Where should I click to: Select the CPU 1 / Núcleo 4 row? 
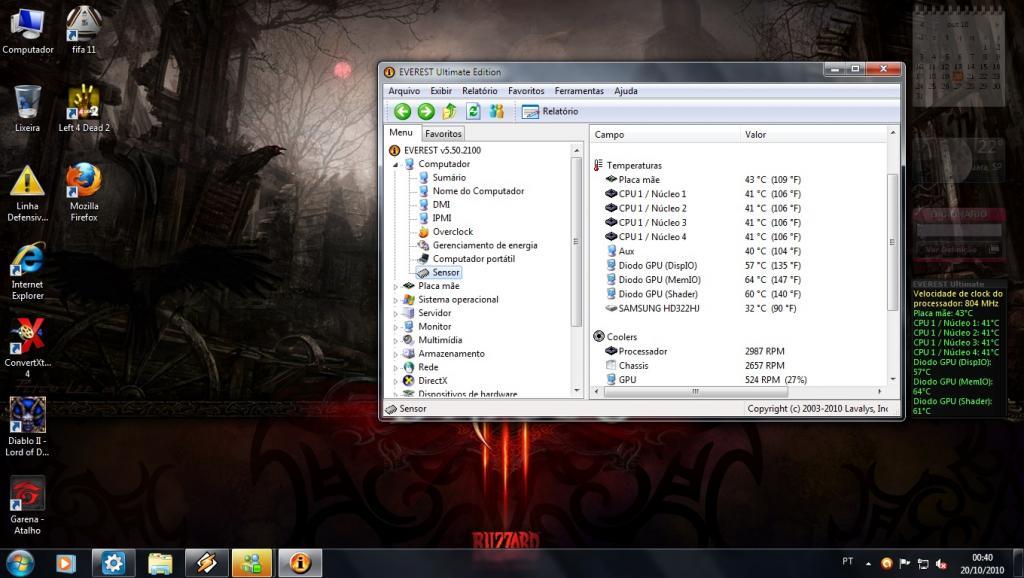pos(703,237)
